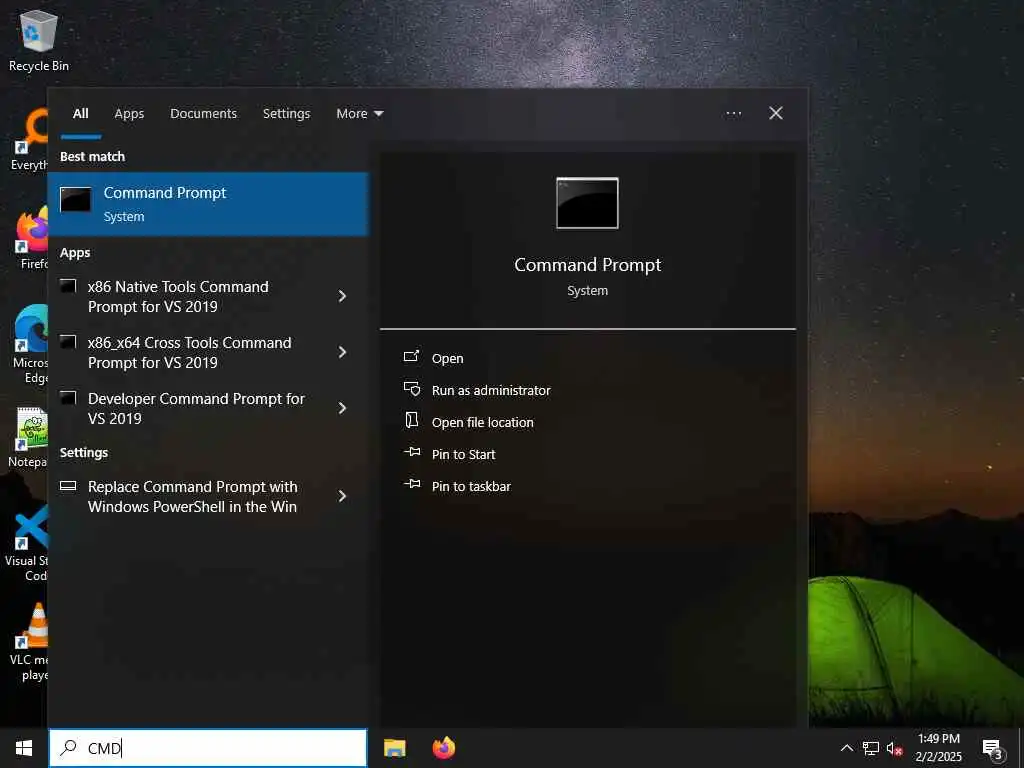The image size is (1024, 768).
Task: Open the Recycle Bin desktop icon
Action: pyautogui.click(x=39, y=40)
